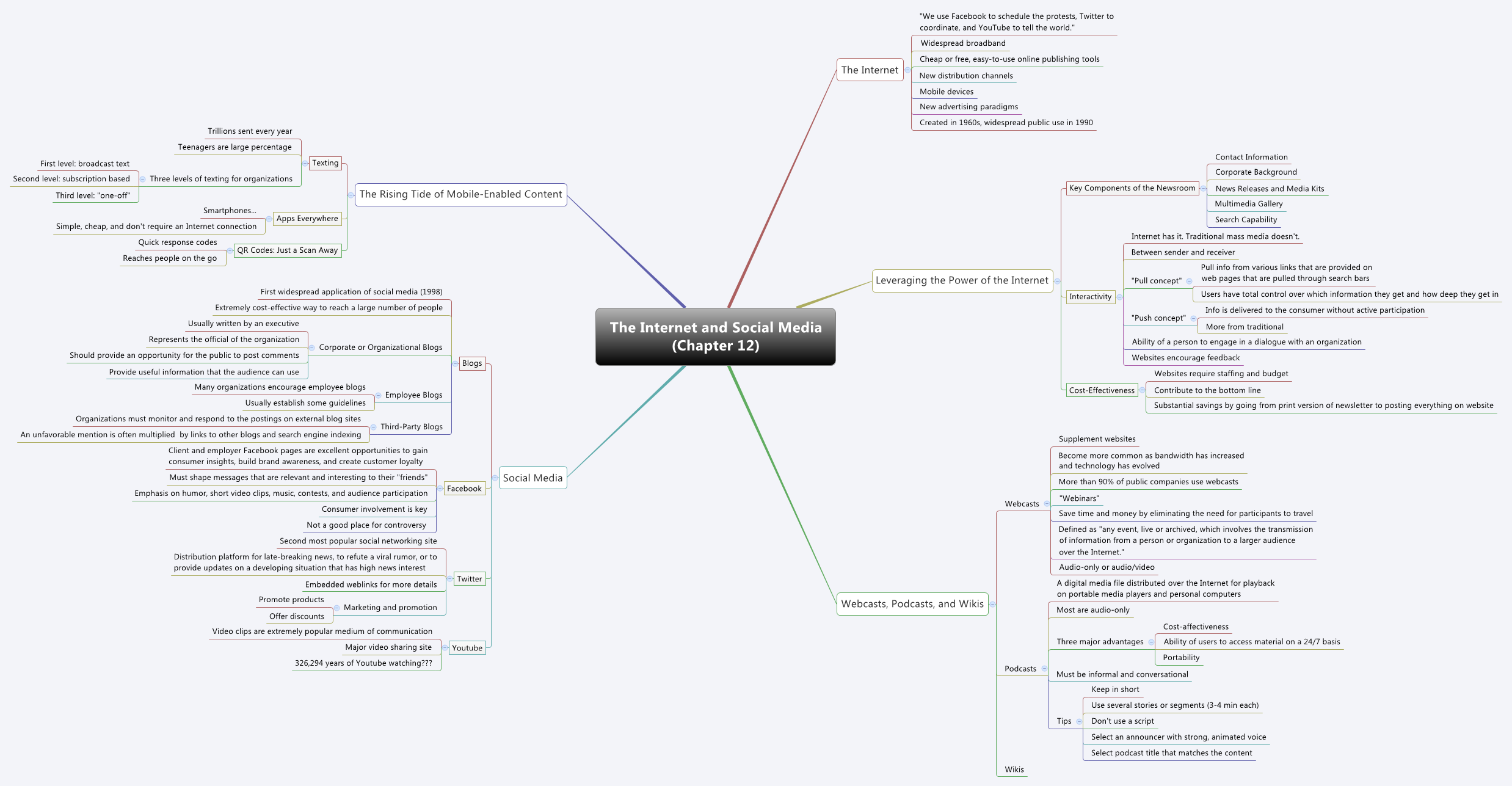Collapse Social Media branch circle

coord(495,478)
